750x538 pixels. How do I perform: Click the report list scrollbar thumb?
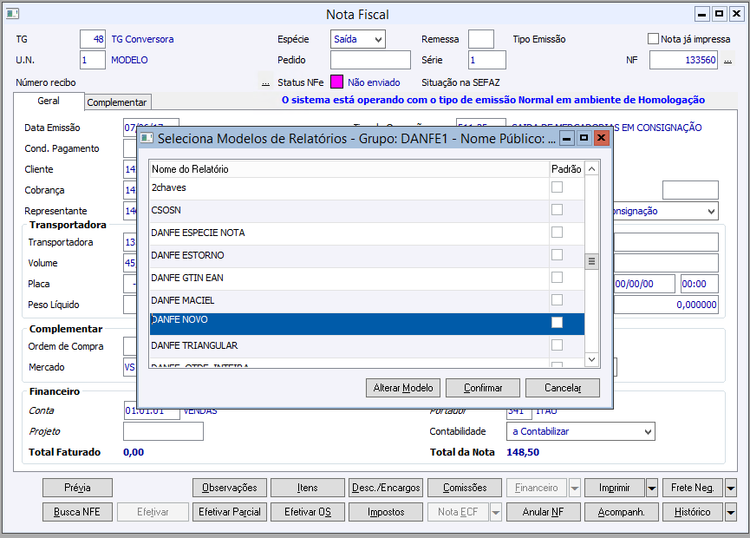(x=592, y=262)
